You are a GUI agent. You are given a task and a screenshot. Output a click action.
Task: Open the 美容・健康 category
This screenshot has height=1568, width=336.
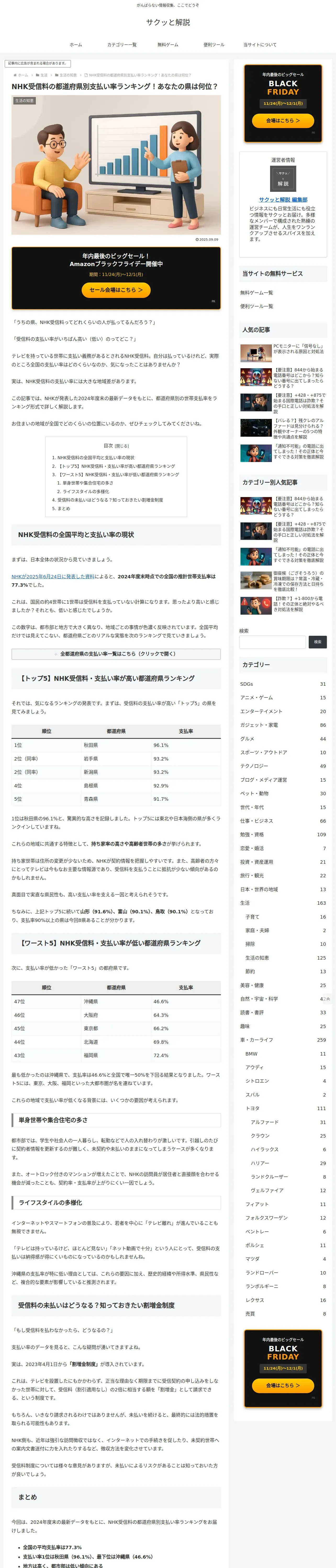(x=283, y=985)
